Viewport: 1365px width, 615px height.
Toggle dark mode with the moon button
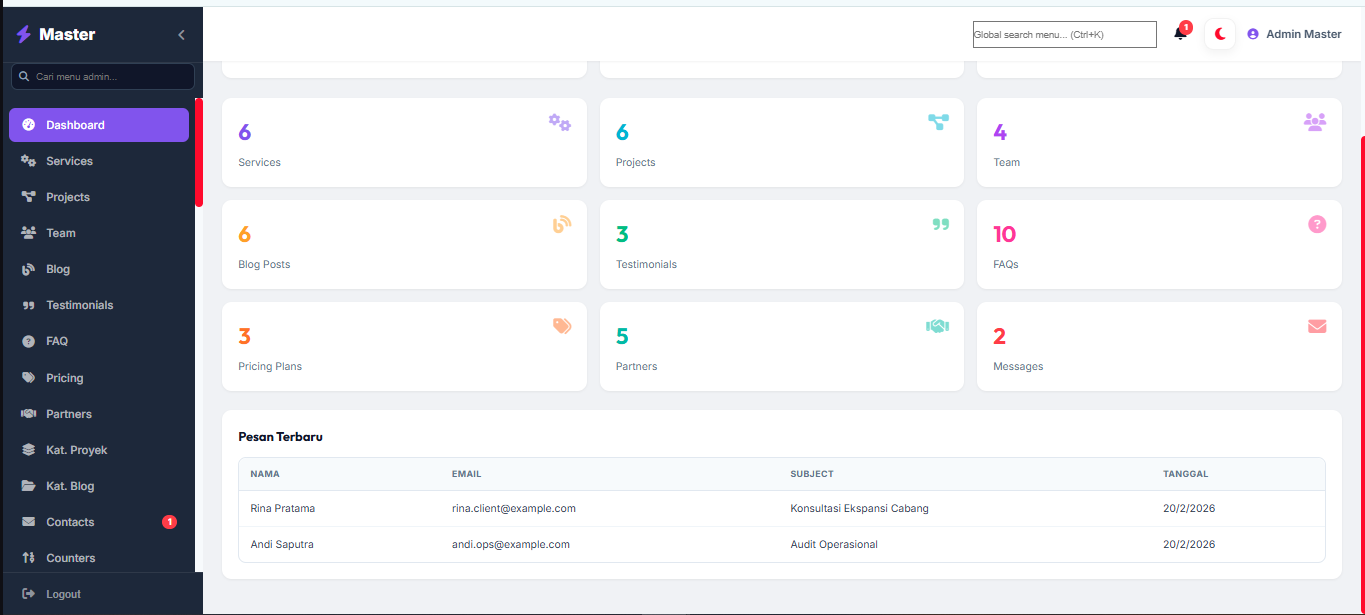tap(1219, 33)
